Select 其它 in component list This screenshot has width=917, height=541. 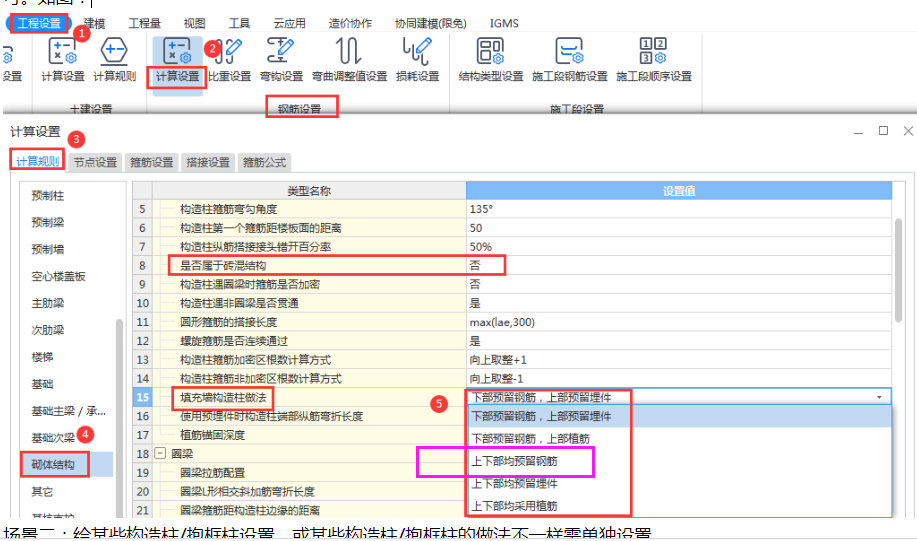43,491
